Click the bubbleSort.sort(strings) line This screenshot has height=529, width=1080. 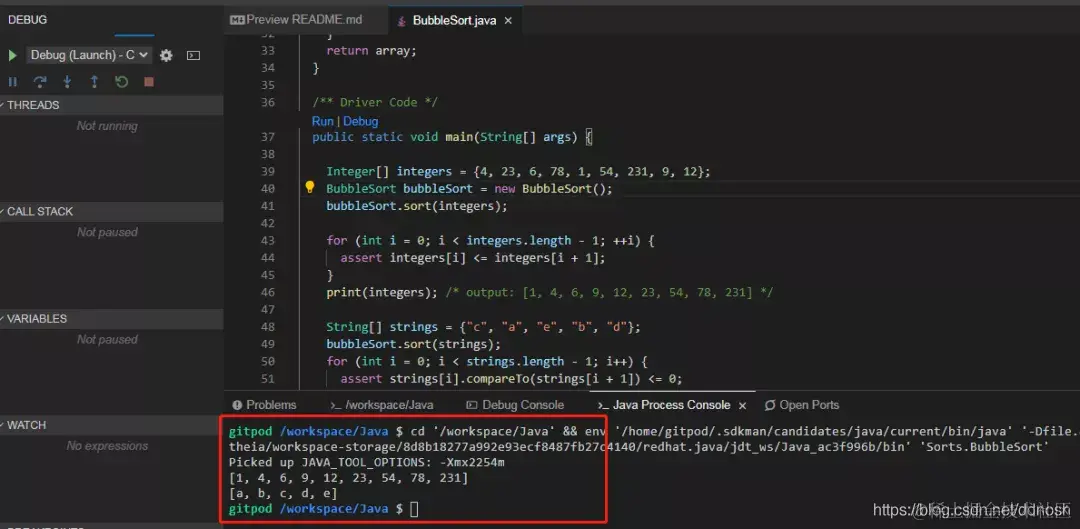click(x=413, y=344)
